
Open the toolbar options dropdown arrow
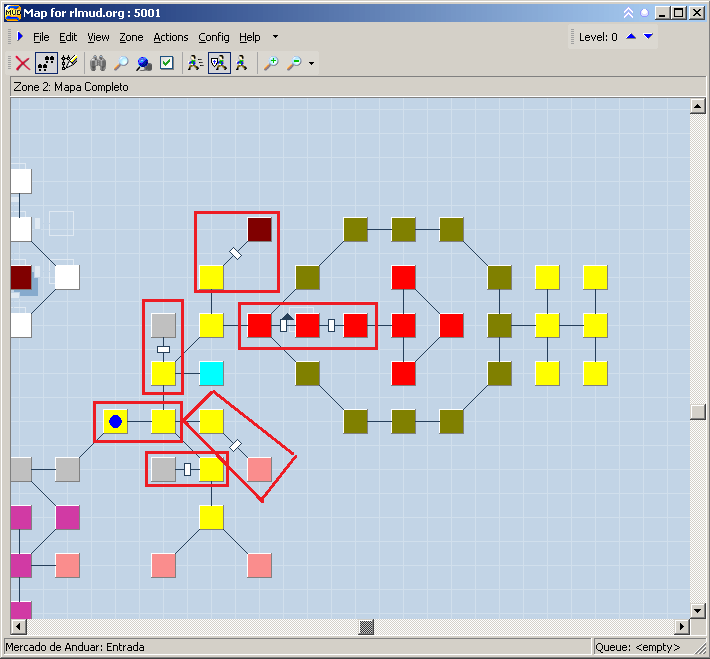click(x=312, y=63)
